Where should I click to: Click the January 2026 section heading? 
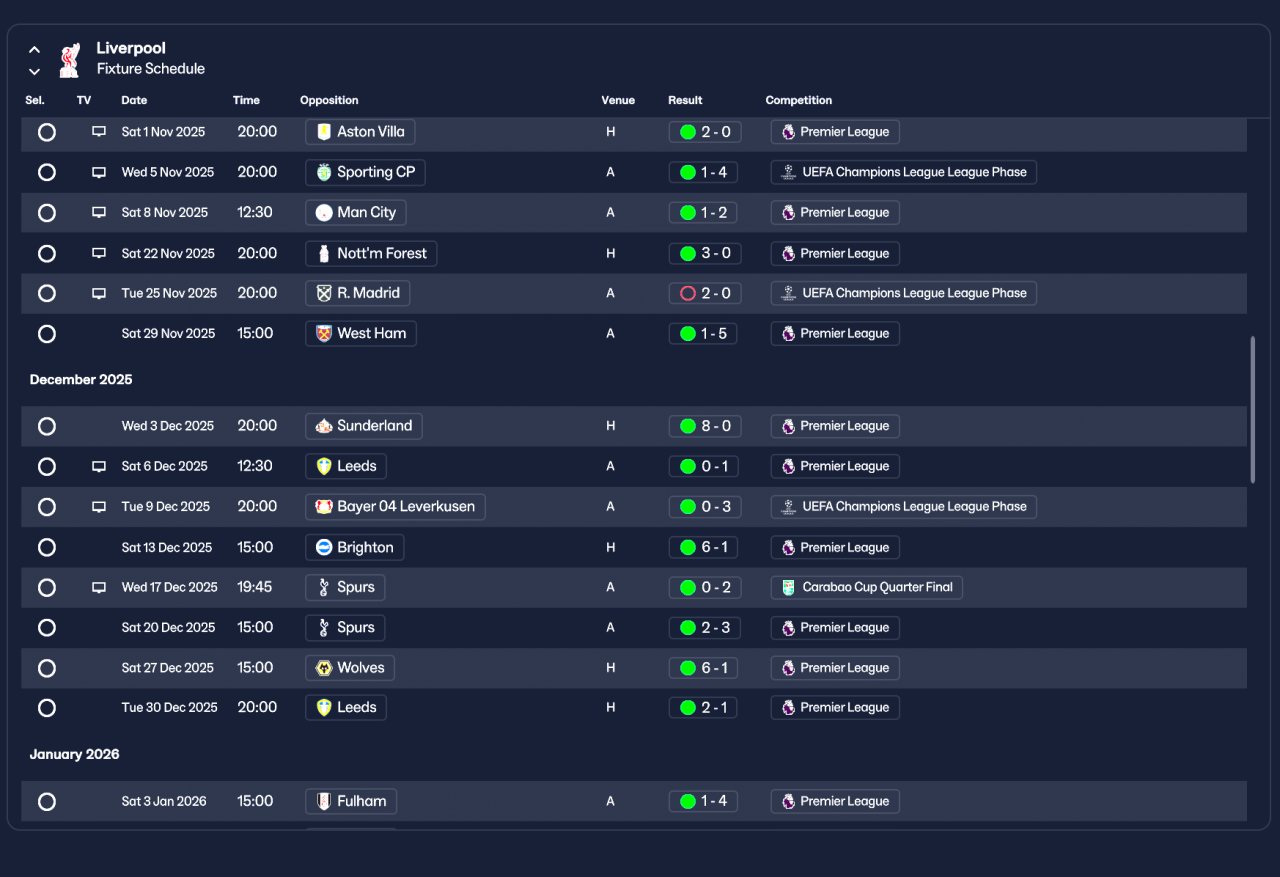[74, 754]
